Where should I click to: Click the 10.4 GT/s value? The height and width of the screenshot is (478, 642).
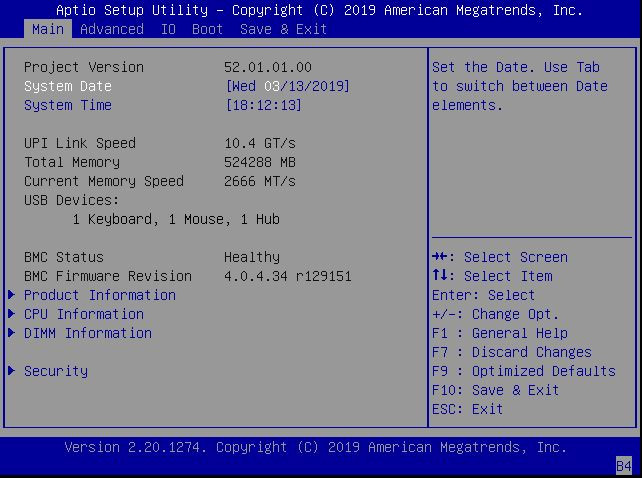[x=260, y=143]
